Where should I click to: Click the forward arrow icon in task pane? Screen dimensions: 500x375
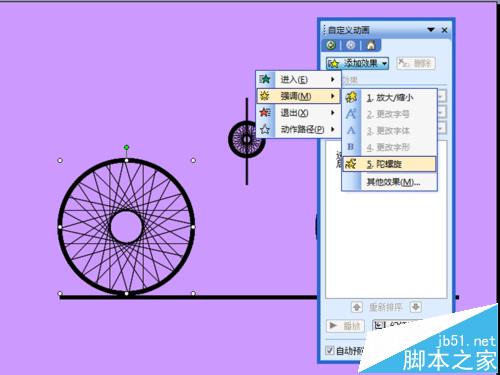351,45
